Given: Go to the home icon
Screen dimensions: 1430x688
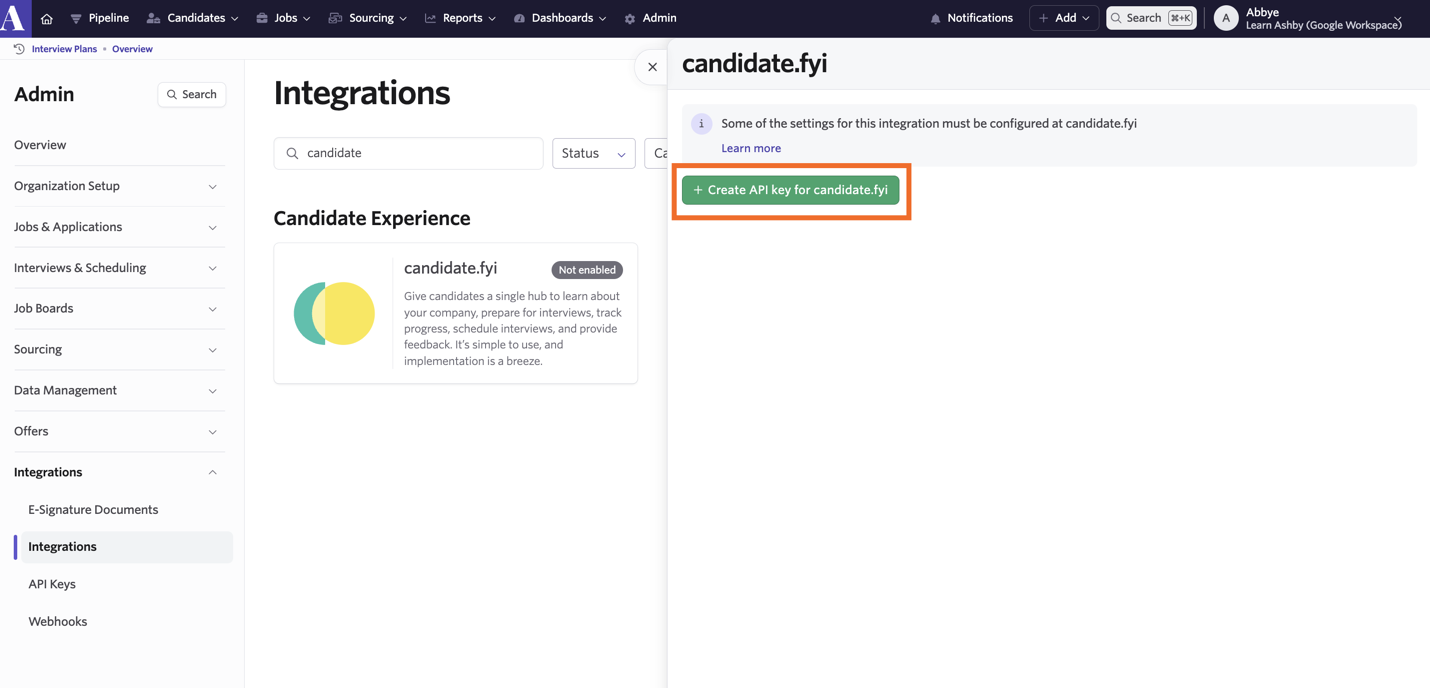Looking at the screenshot, I should click(47, 18).
